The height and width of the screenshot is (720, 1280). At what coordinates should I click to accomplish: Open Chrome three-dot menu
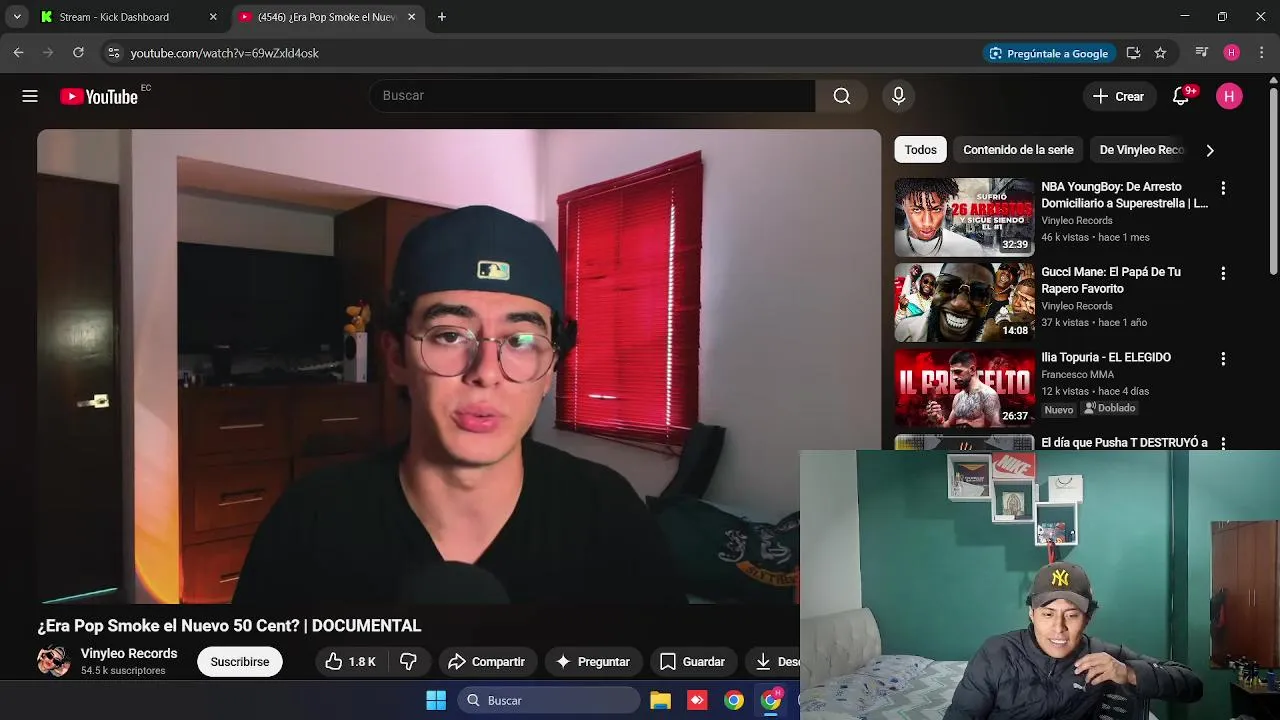(x=1261, y=53)
